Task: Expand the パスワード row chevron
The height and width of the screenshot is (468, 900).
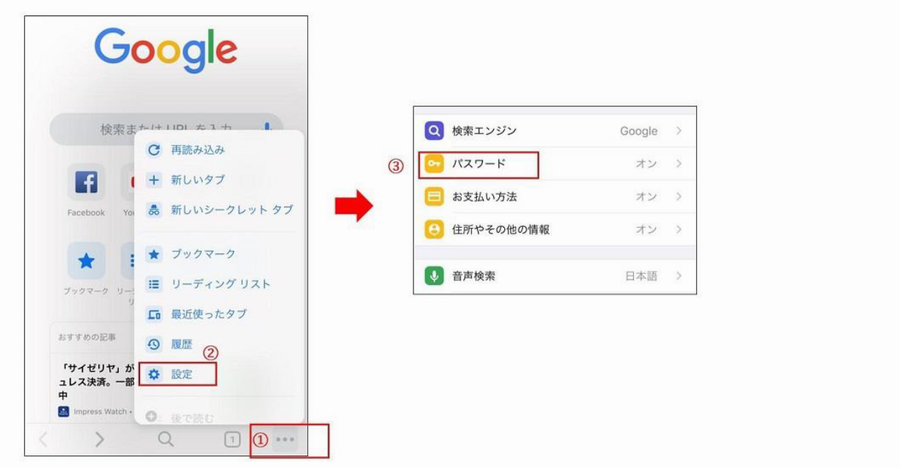Action: coord(679,164)
